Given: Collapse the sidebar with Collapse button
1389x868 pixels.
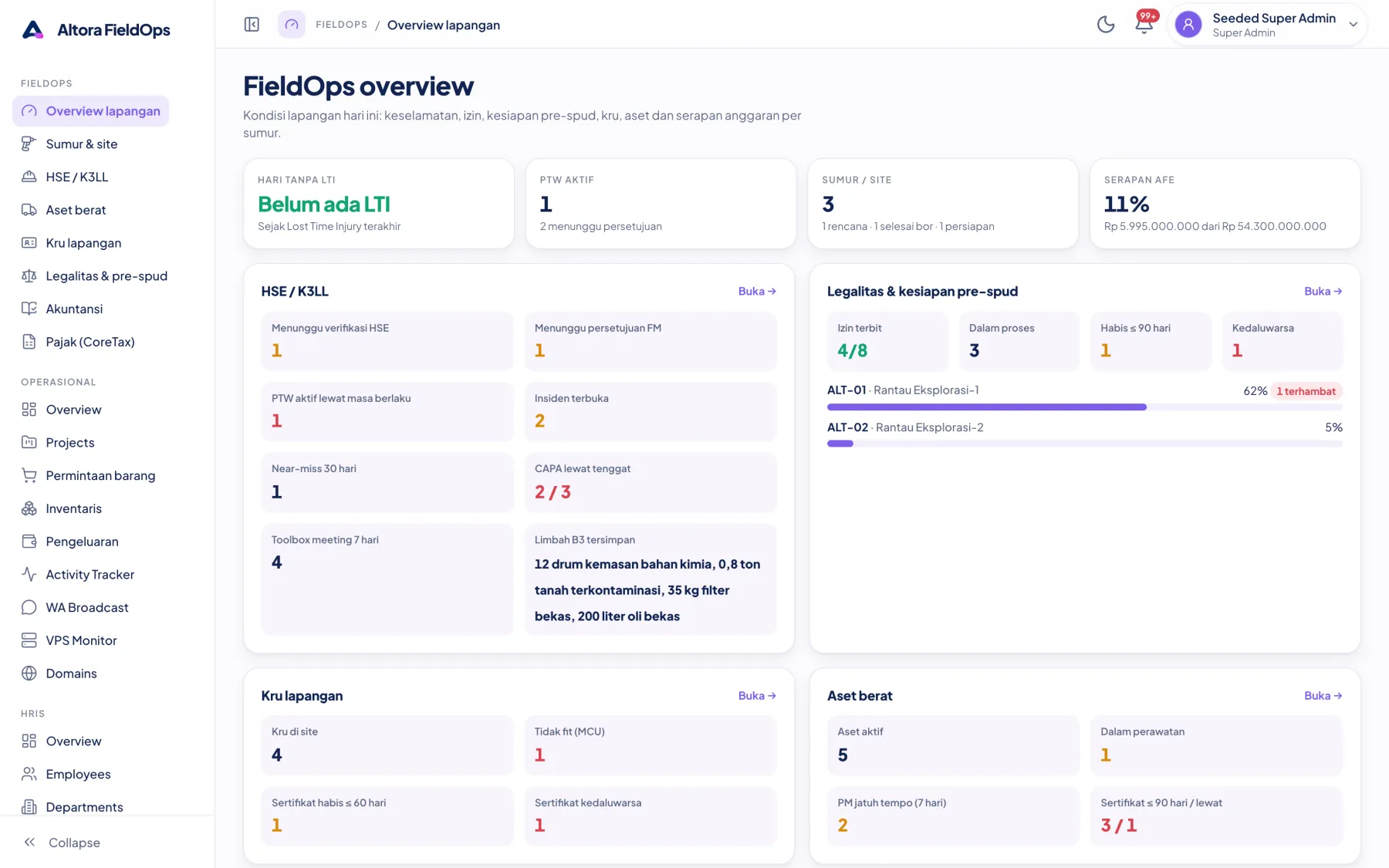Looking at the screenshot, I should click(x=62, y=843).
